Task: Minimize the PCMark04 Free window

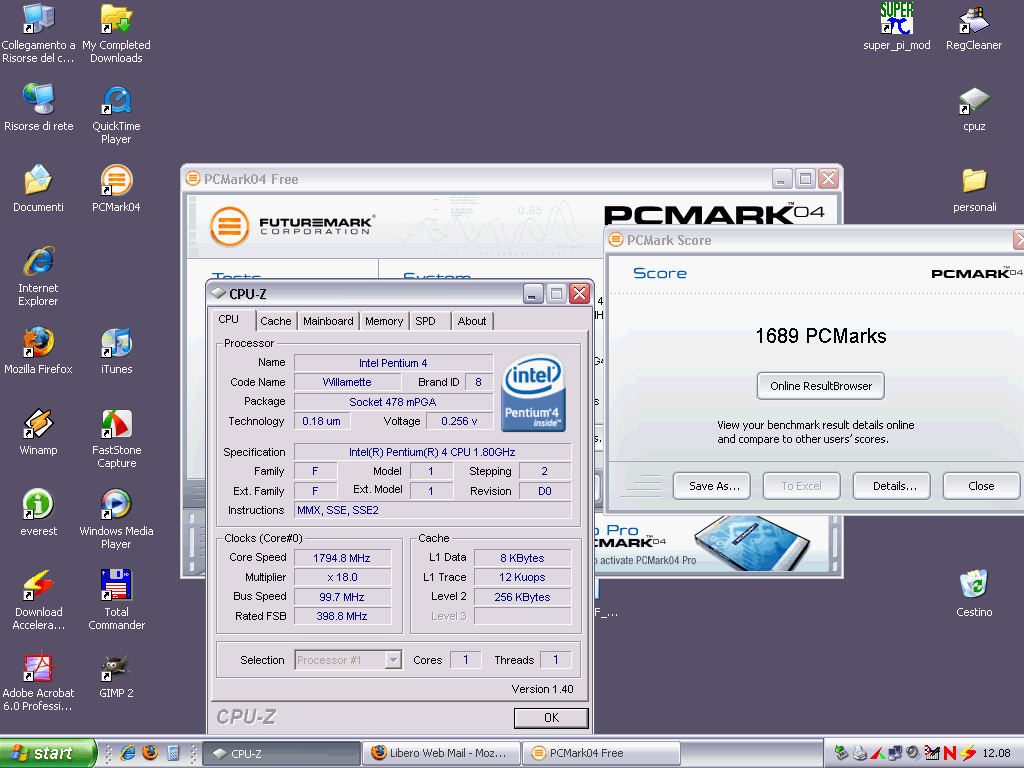Action: click(782, 179)
